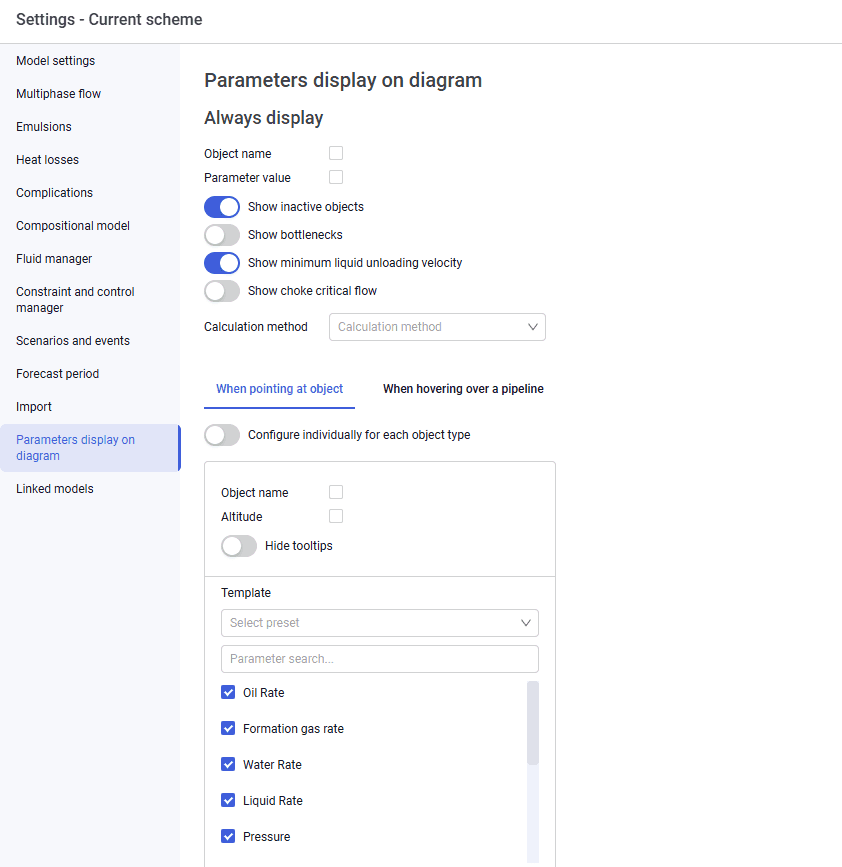Switch to When pointing at object tab
This screenshot has height=867, width=842.
[279, 389]
